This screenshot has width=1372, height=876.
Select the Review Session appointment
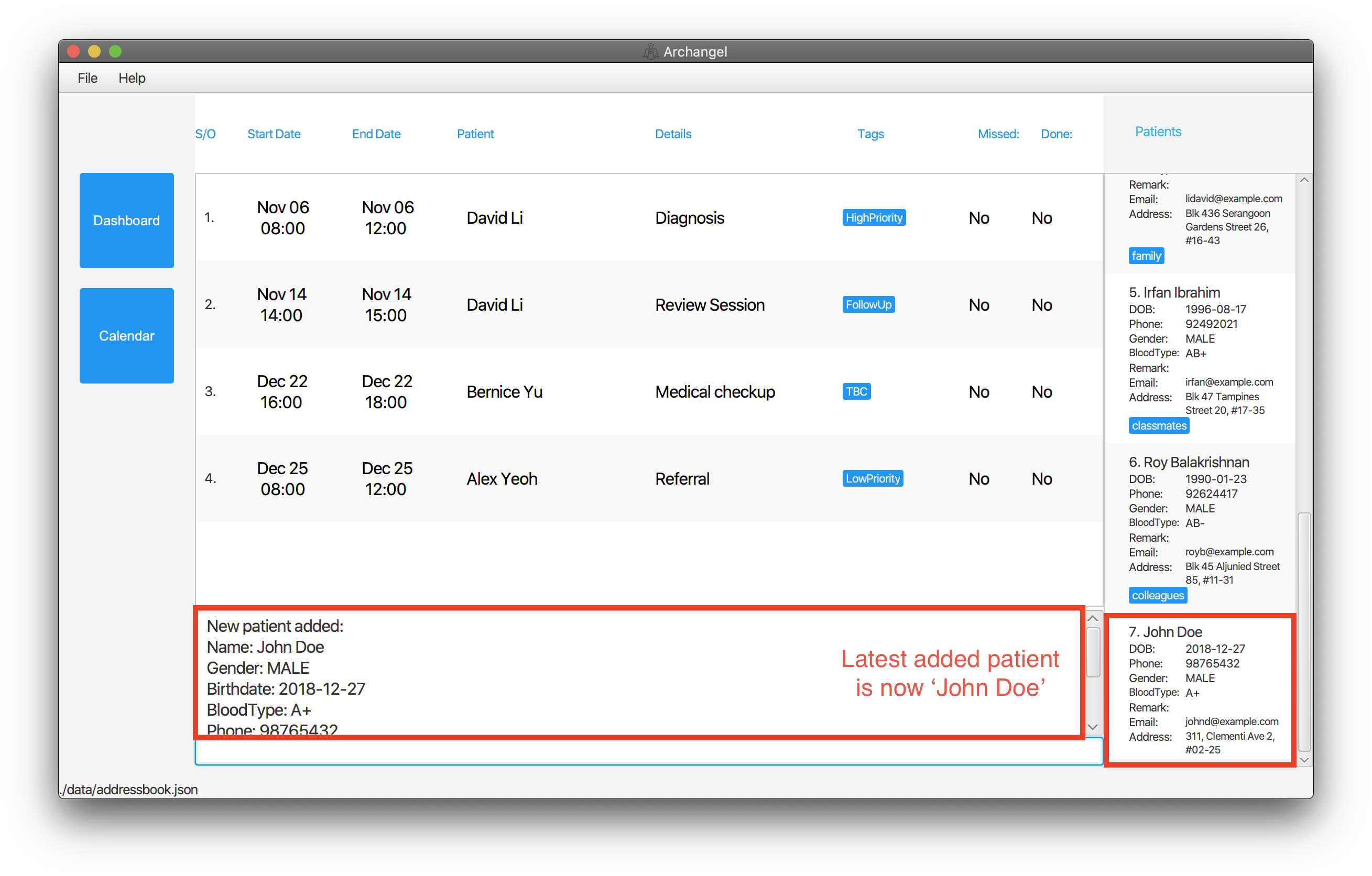648,305
